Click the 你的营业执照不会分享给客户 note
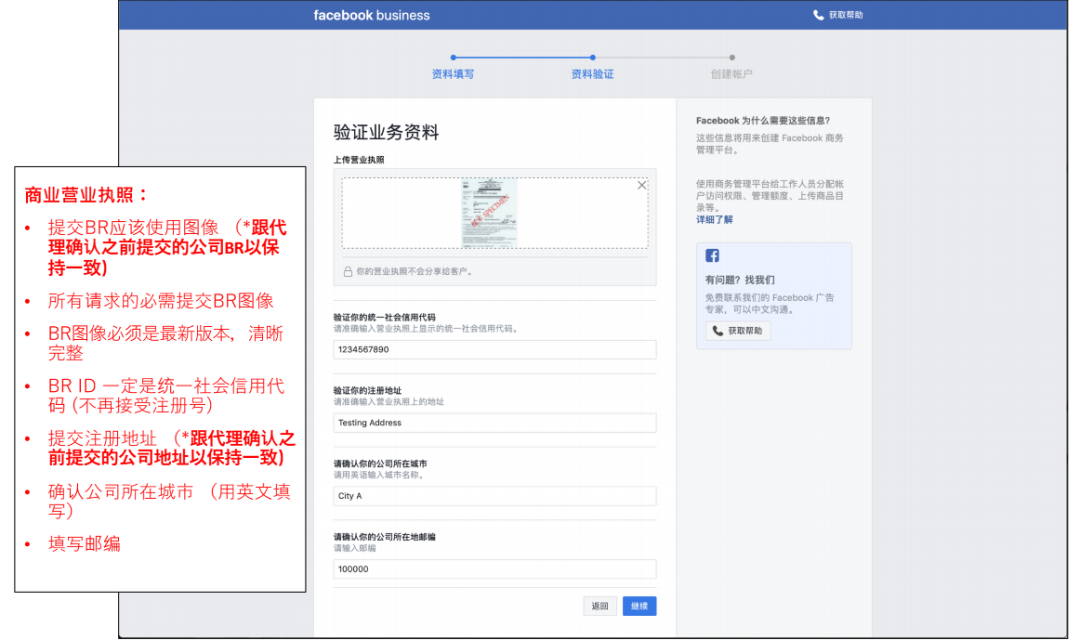This screenshot has height=640, width=1080. pyautogui.click(x=415, y=271)
